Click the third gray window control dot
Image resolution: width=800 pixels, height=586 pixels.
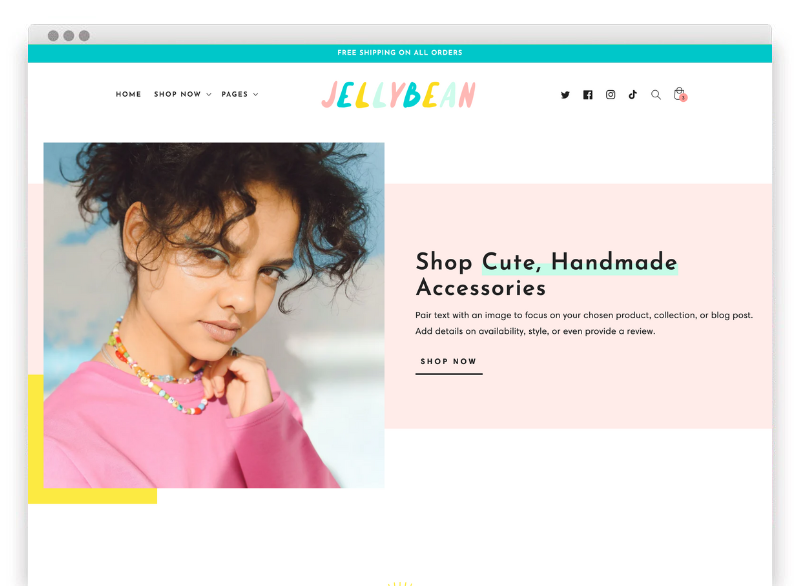(x=84, y=36)
